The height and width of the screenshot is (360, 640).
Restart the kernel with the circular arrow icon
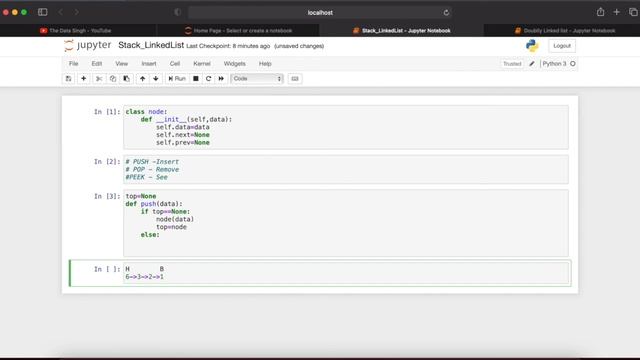pos(209,78)
